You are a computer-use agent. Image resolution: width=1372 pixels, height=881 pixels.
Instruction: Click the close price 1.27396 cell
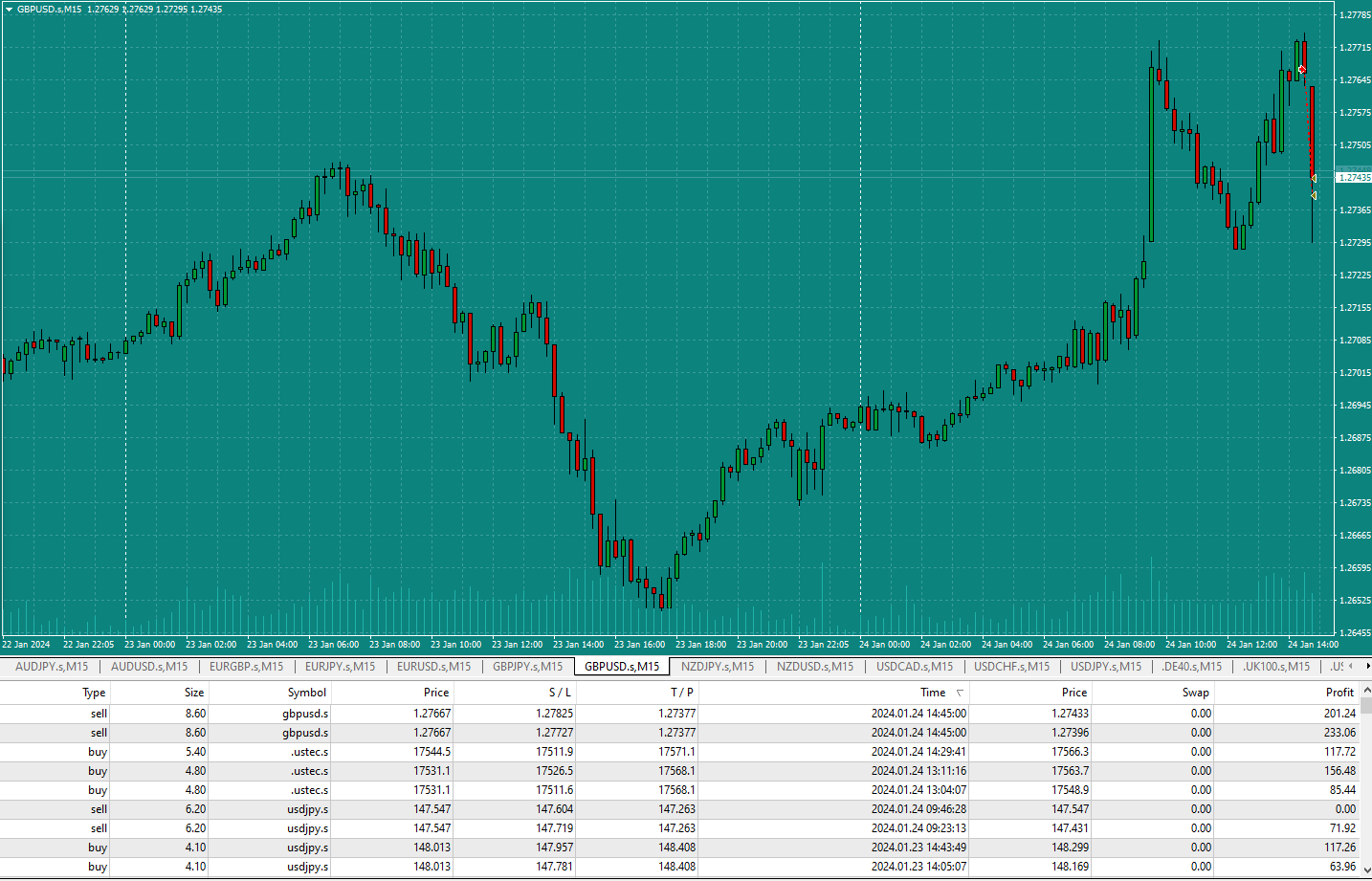point(1070,733)
